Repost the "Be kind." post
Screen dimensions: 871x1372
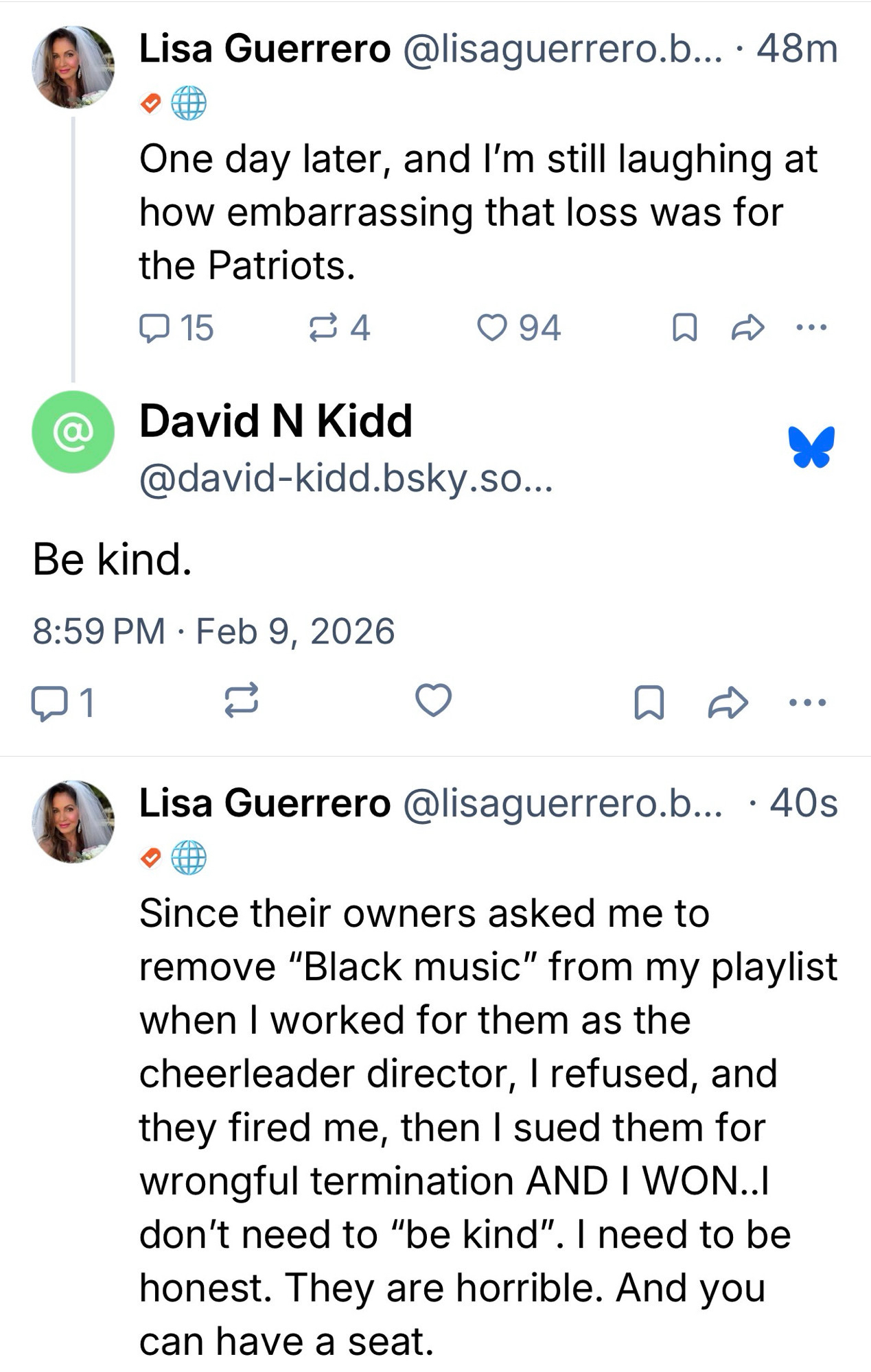242,701
